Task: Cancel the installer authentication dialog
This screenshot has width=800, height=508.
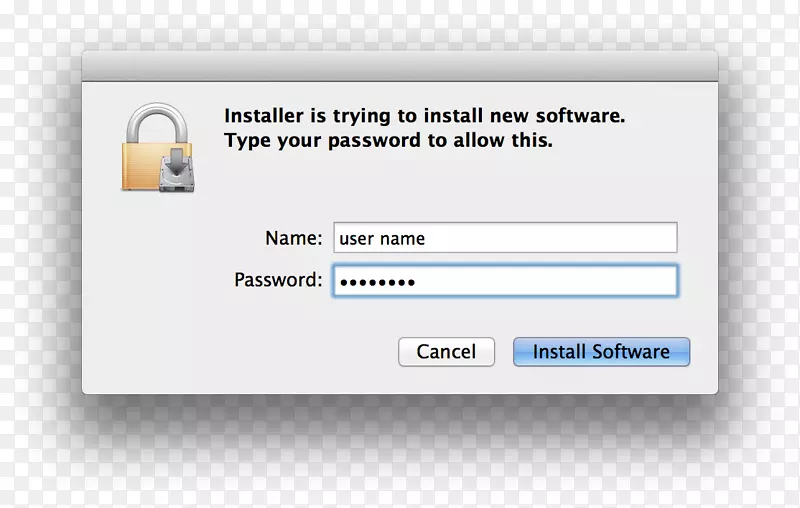Action: pyautogui.click(x=446, y=351)
